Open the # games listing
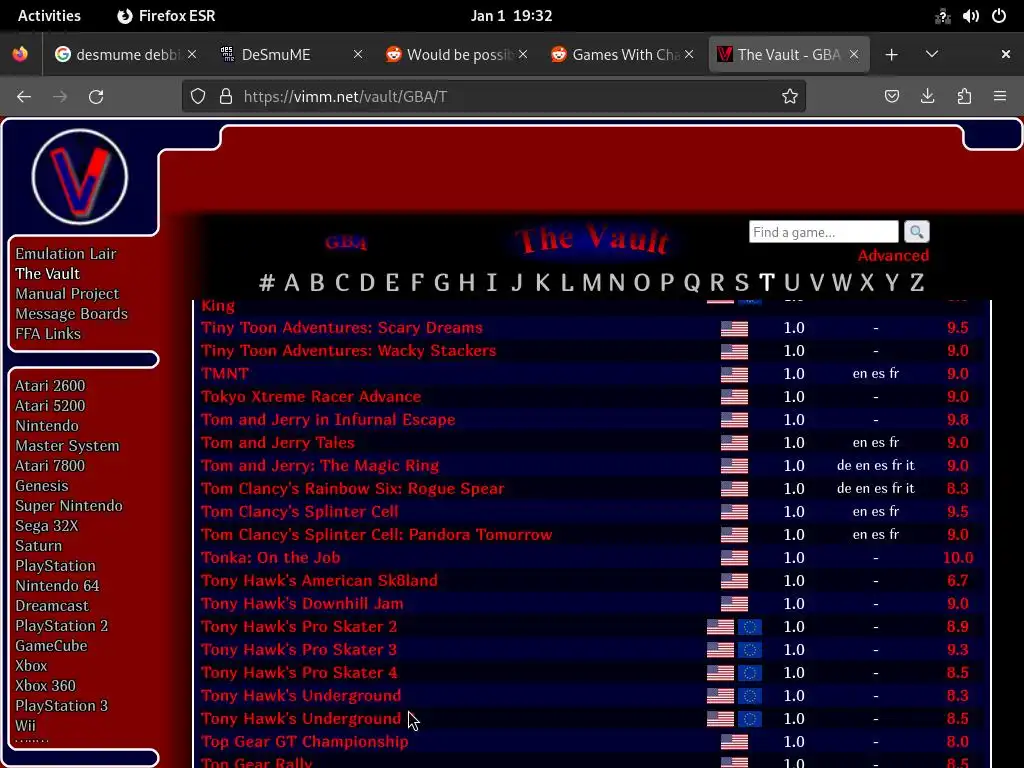The width and height of the screenshot is (1024, 768). click(266, 283)
